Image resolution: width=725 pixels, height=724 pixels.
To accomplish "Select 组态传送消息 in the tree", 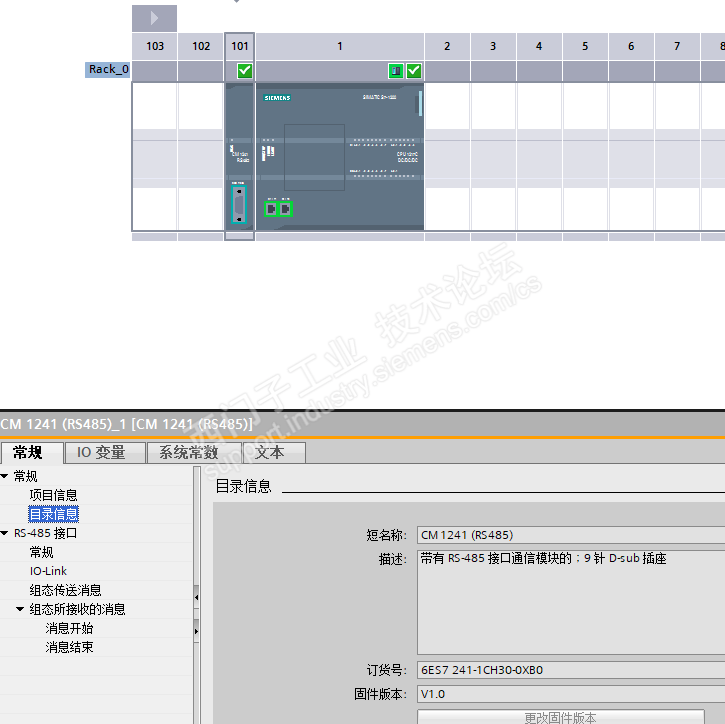I will (x=65, y=590).
